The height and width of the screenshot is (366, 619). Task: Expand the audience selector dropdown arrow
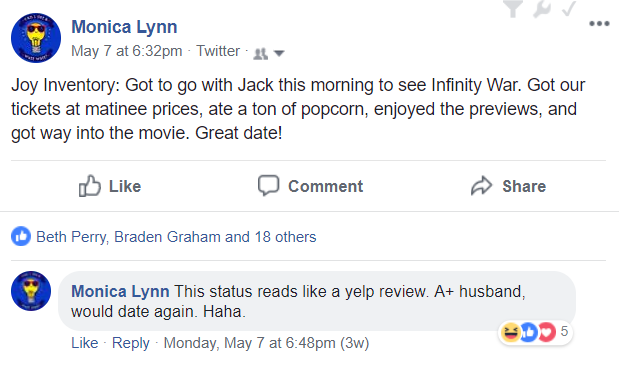pos(279,53)
